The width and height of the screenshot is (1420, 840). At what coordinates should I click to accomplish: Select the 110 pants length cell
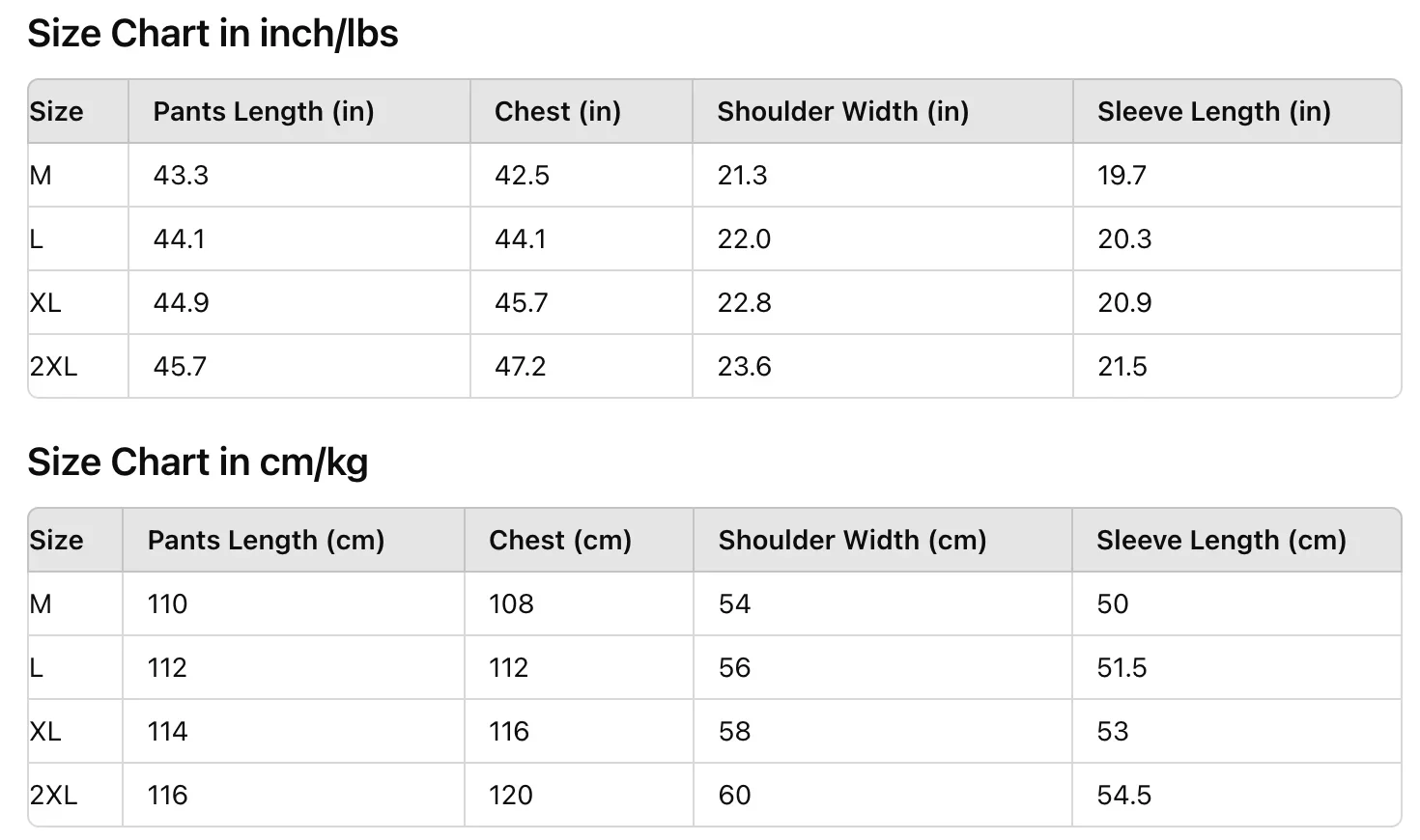coord(294,603)
